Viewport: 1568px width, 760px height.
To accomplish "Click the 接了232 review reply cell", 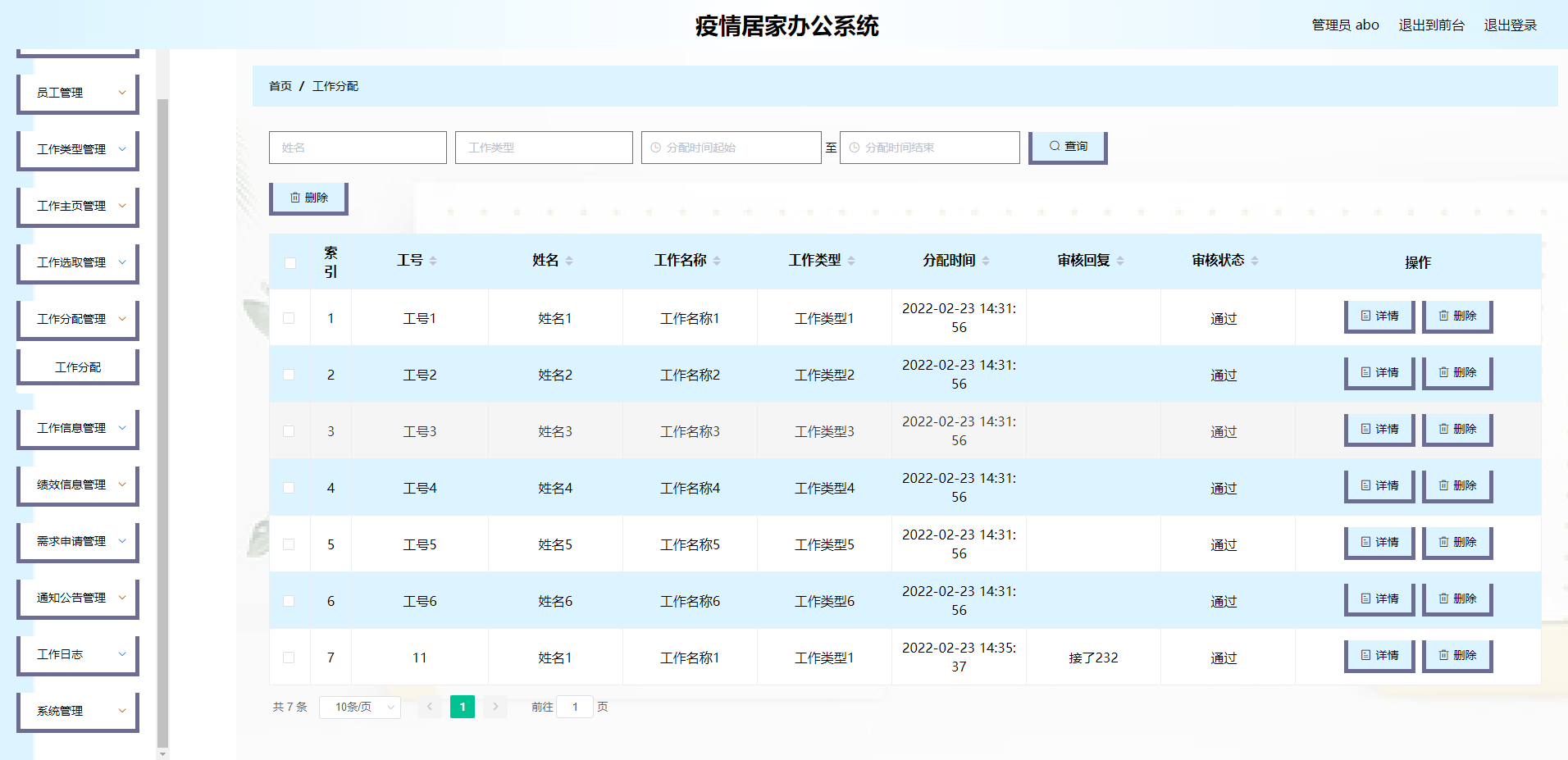I will click(x=1093, y=658).
